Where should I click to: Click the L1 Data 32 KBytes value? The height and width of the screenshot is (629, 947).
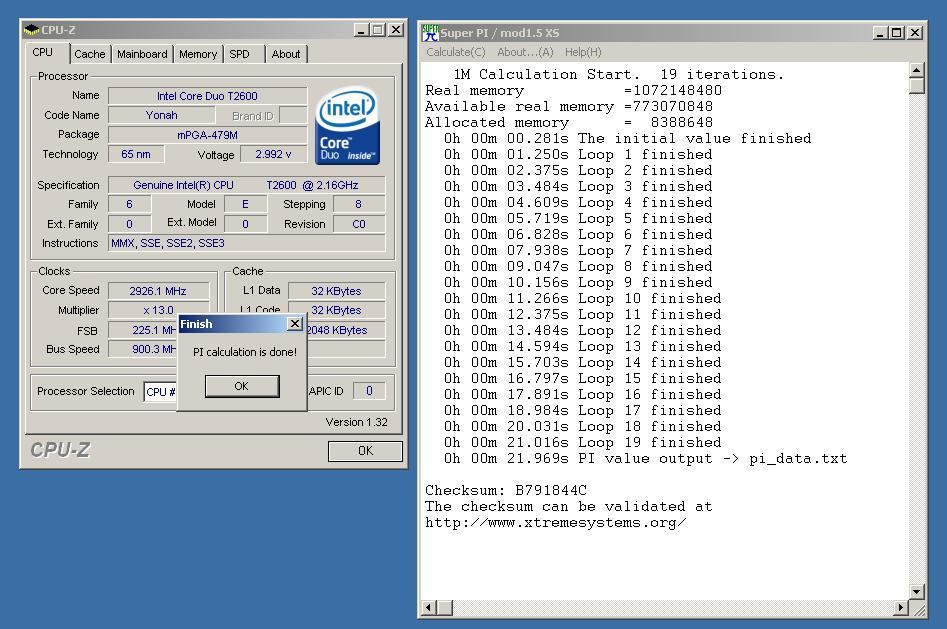pos(336,291)
